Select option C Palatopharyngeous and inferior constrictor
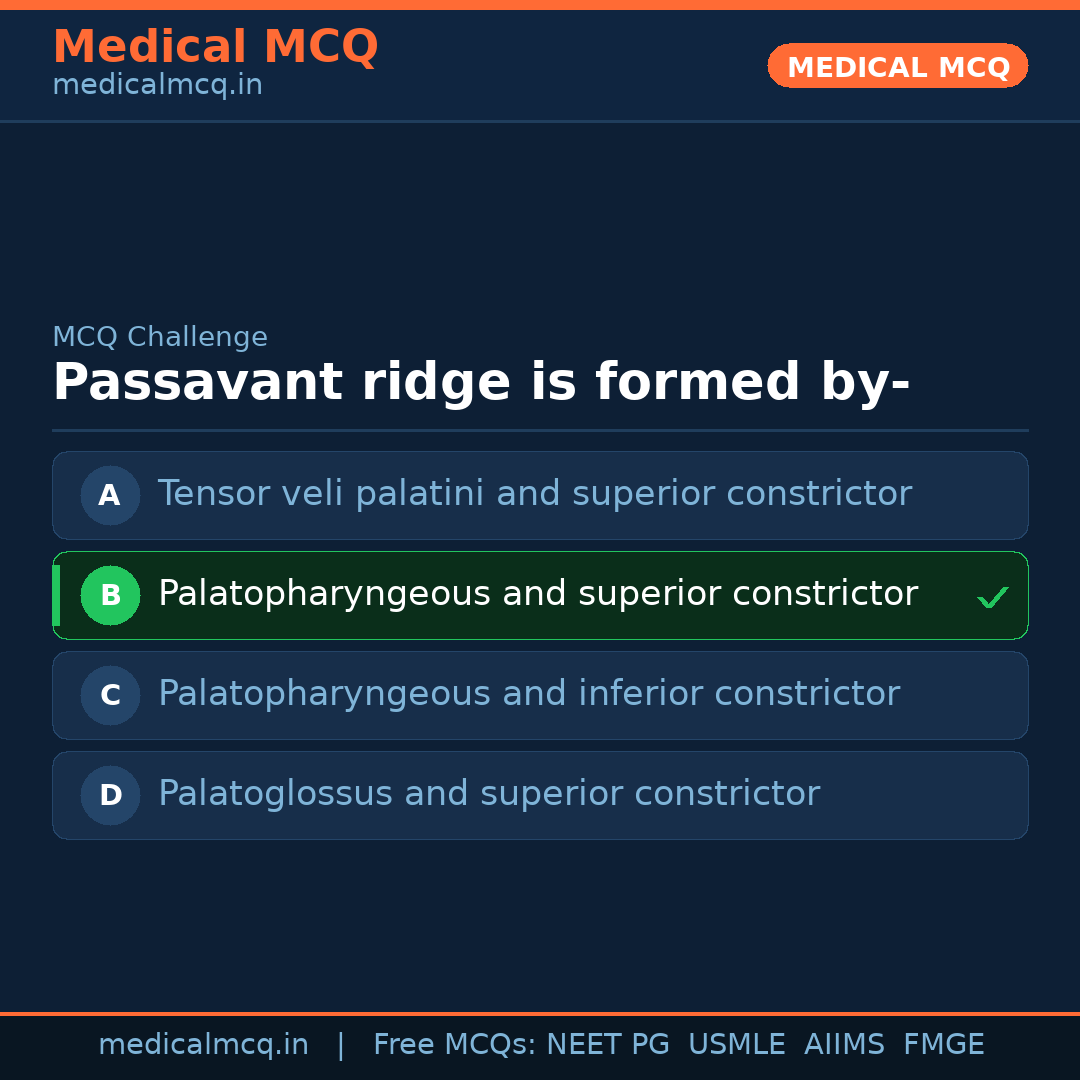 [x=540, y=695]
